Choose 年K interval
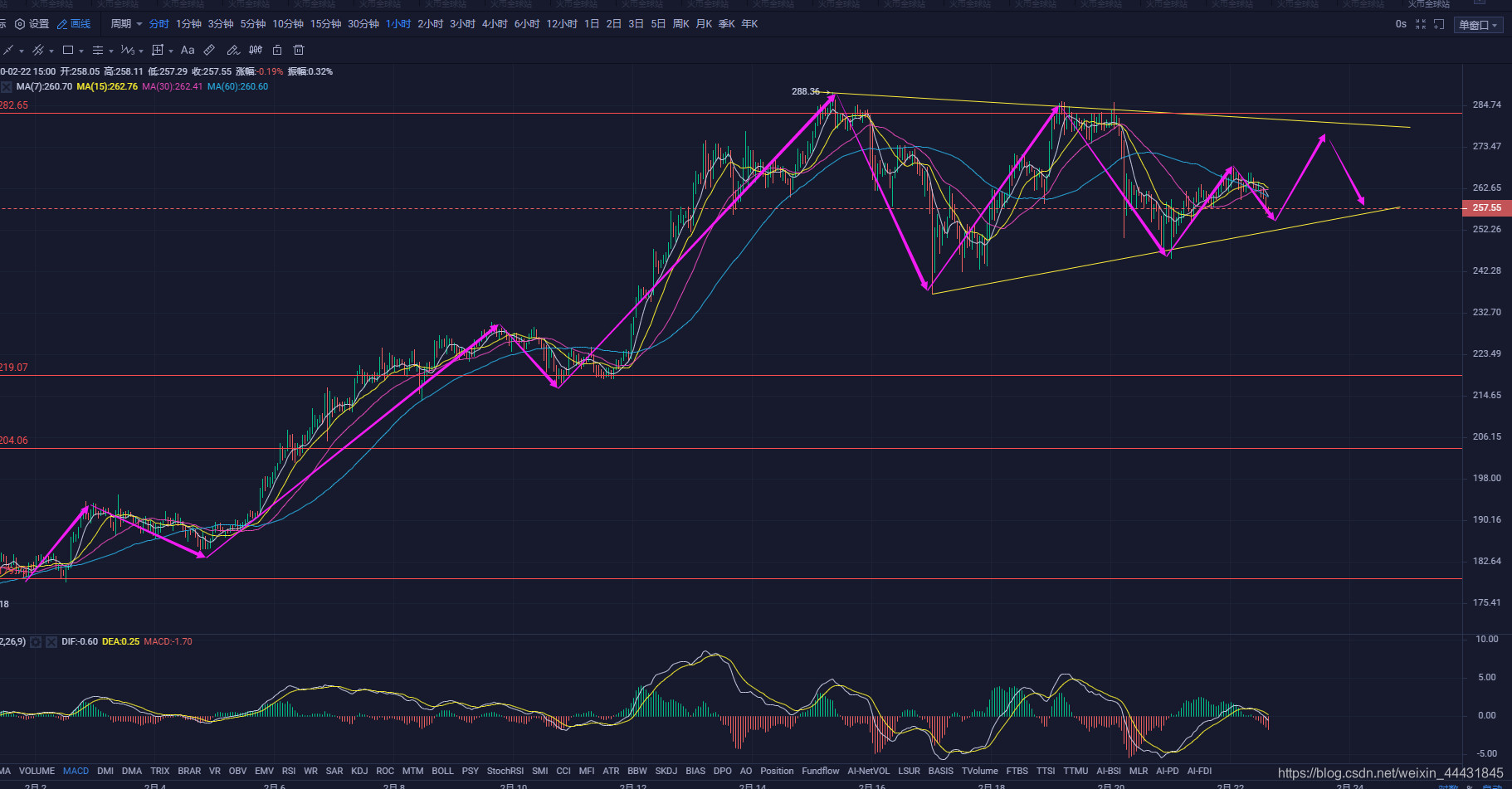This screenshot has width=1512, height=789. point(749,24)
